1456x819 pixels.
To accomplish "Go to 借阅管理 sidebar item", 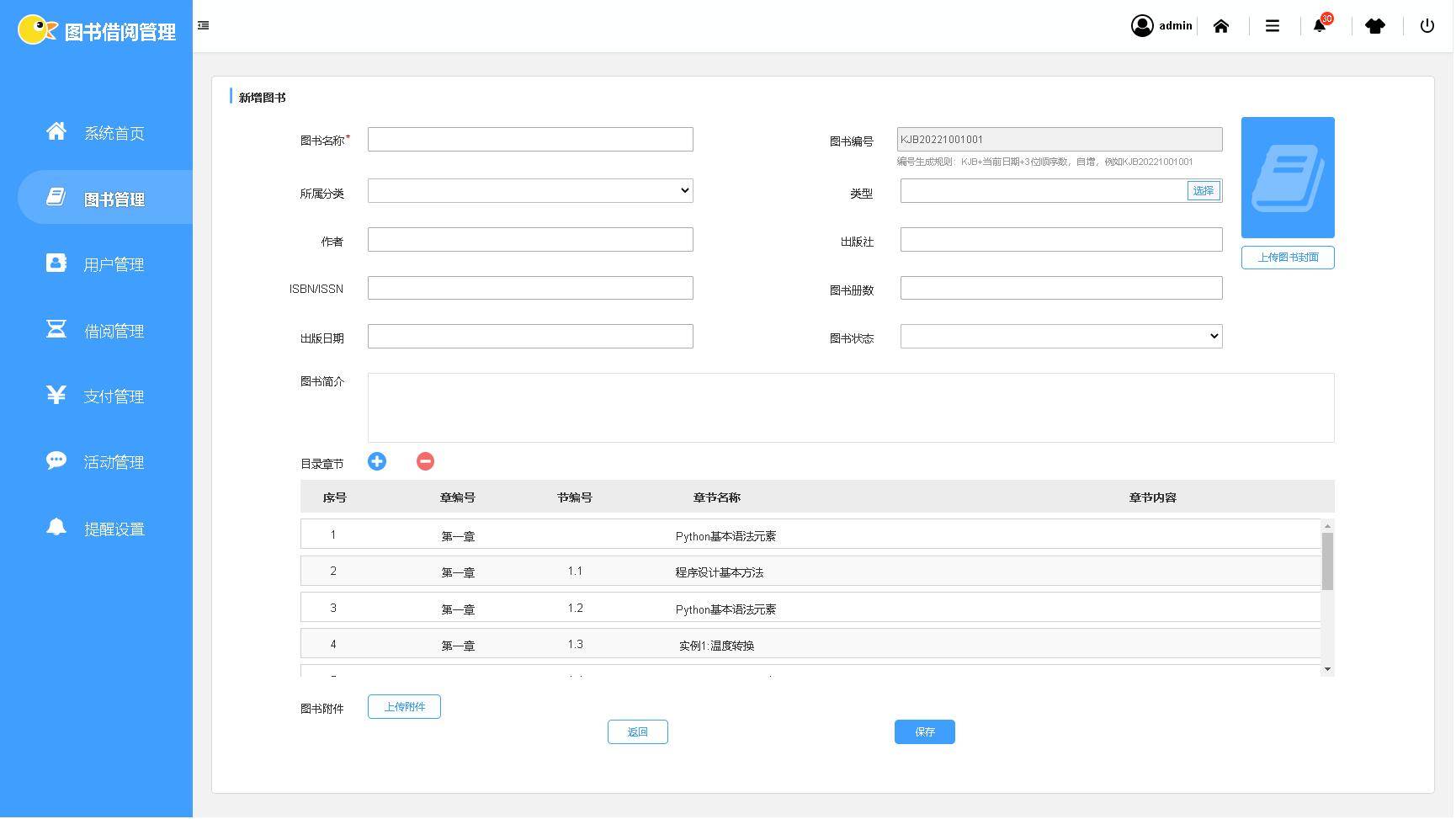I will (114, 331).
